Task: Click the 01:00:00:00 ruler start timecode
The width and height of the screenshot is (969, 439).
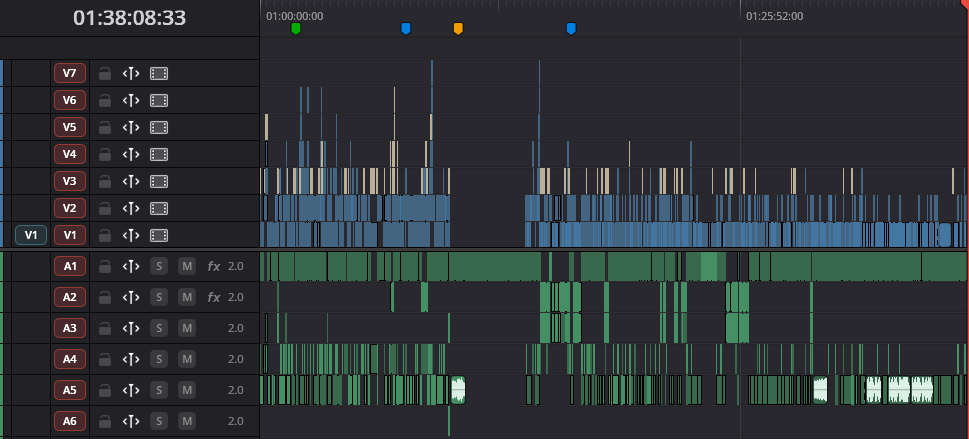Action: 294,16
